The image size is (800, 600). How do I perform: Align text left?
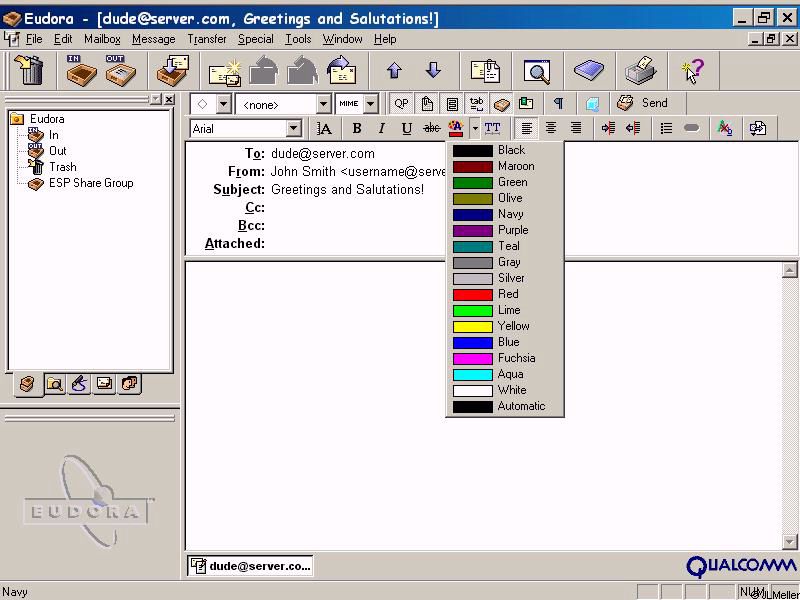tap(526, 128)
